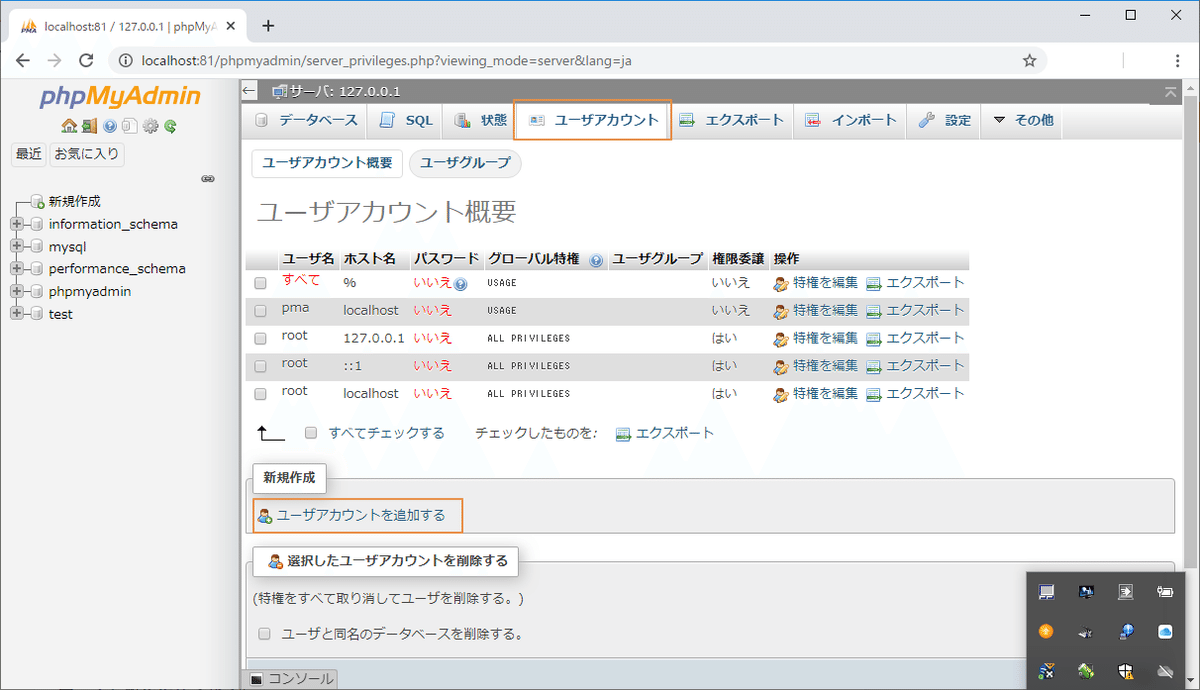Click the ユーザ名 column header
The height and width of the screenshot is (690, 1200).
click(308, 259)
